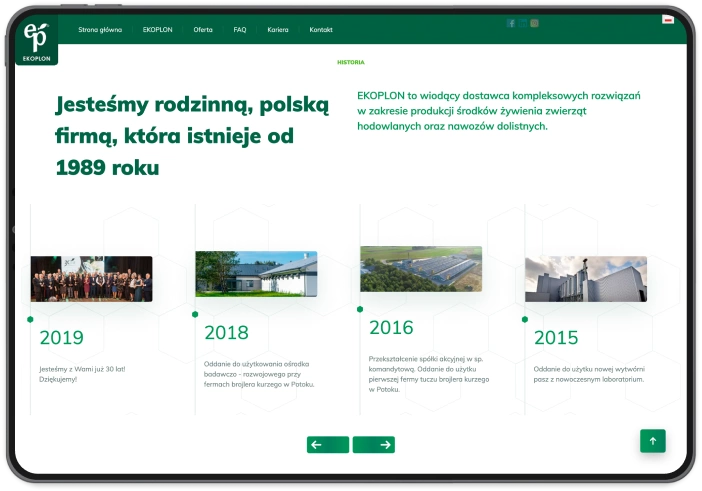Open Oferta menu item
This screenshot has height=491, width=702.
(x=203, y=30)
